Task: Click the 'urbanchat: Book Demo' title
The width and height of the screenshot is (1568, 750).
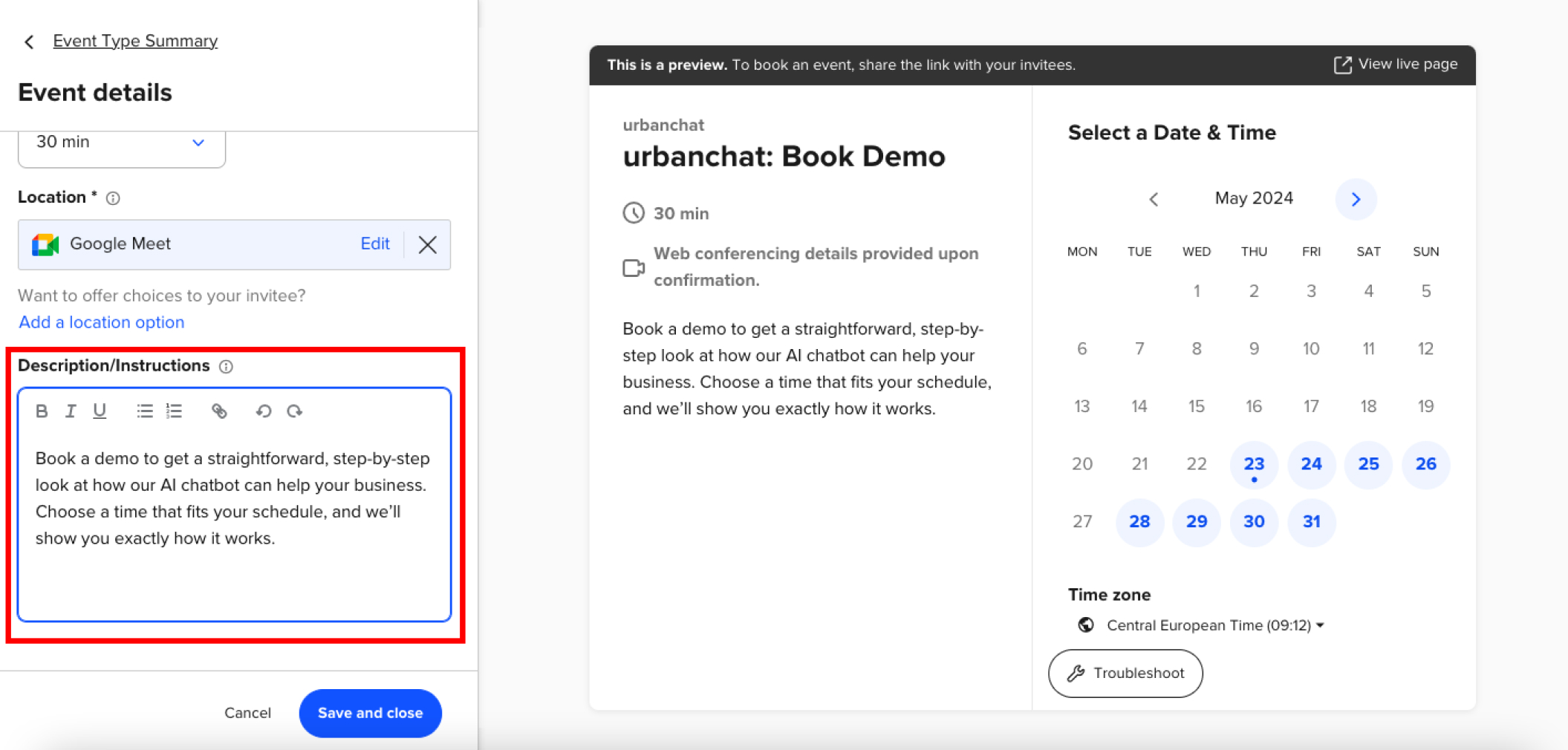Action: tap(784, 157)
